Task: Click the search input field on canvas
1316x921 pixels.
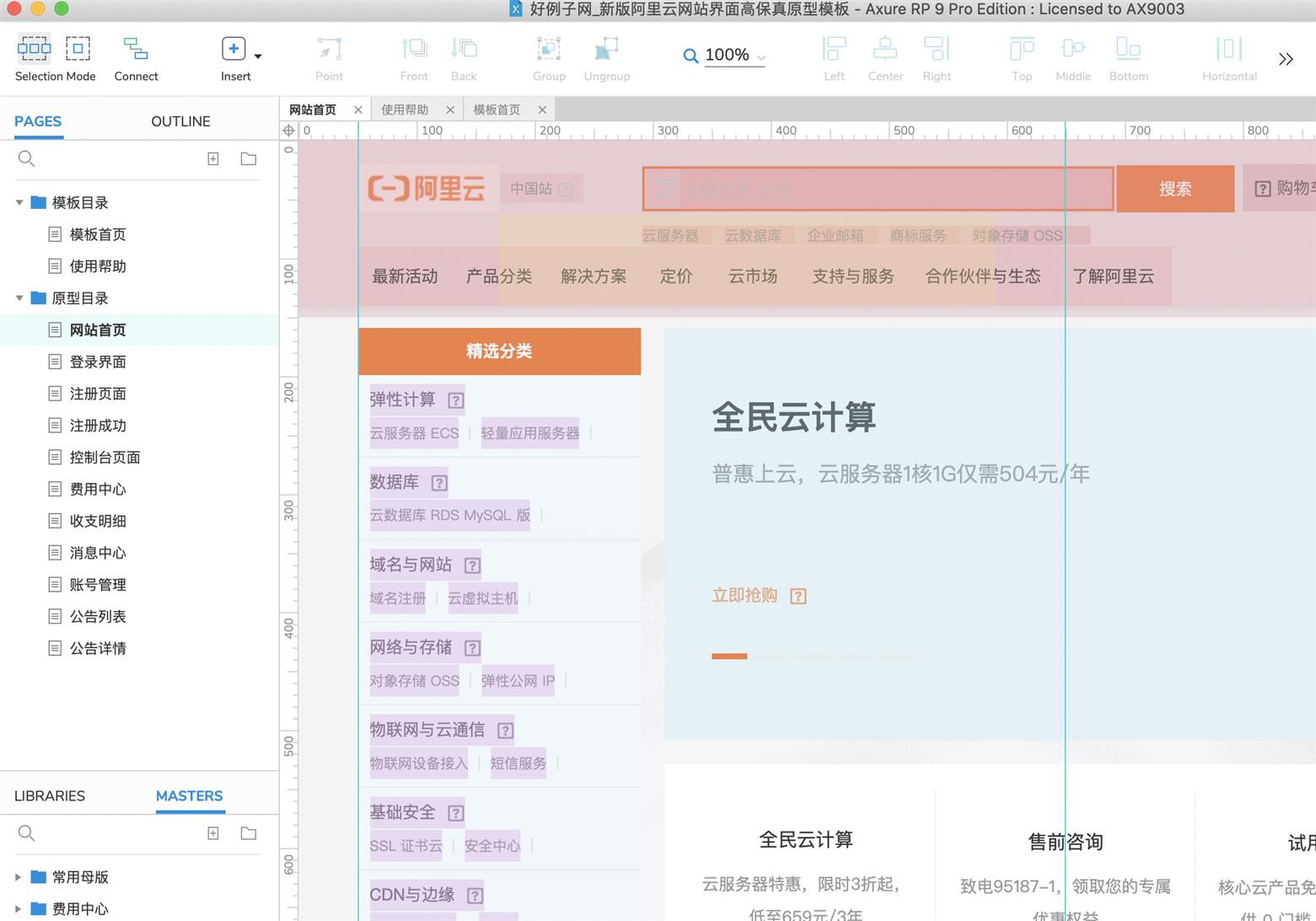Action: coord(878,188)
